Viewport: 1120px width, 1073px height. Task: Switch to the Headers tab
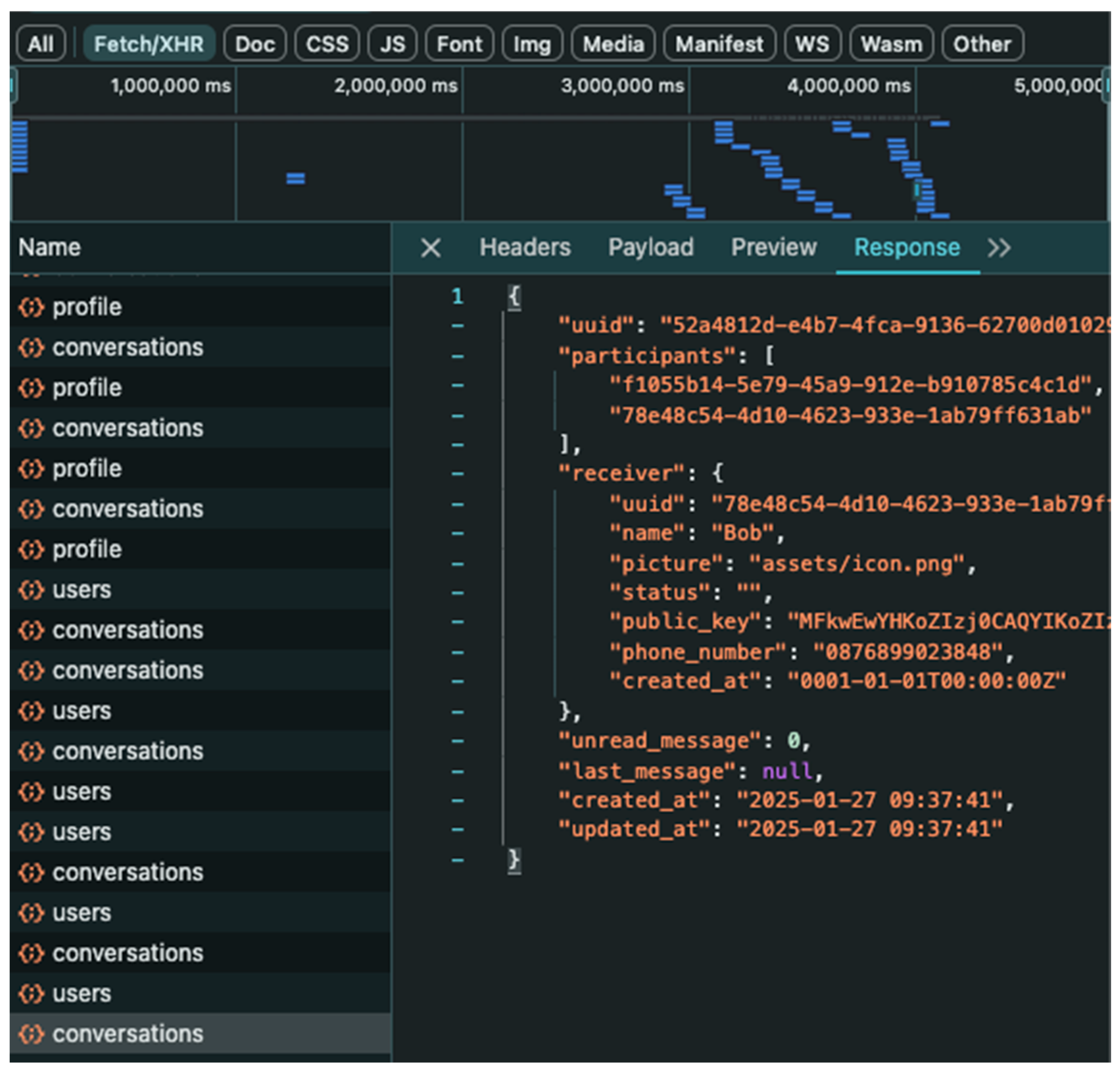coord(525,248)
